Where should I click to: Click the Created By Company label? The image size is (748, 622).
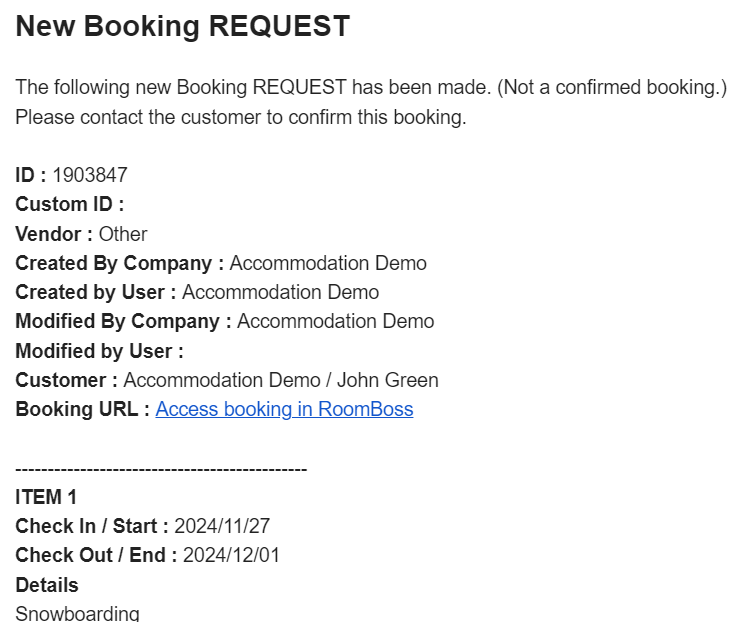(119, 263)
